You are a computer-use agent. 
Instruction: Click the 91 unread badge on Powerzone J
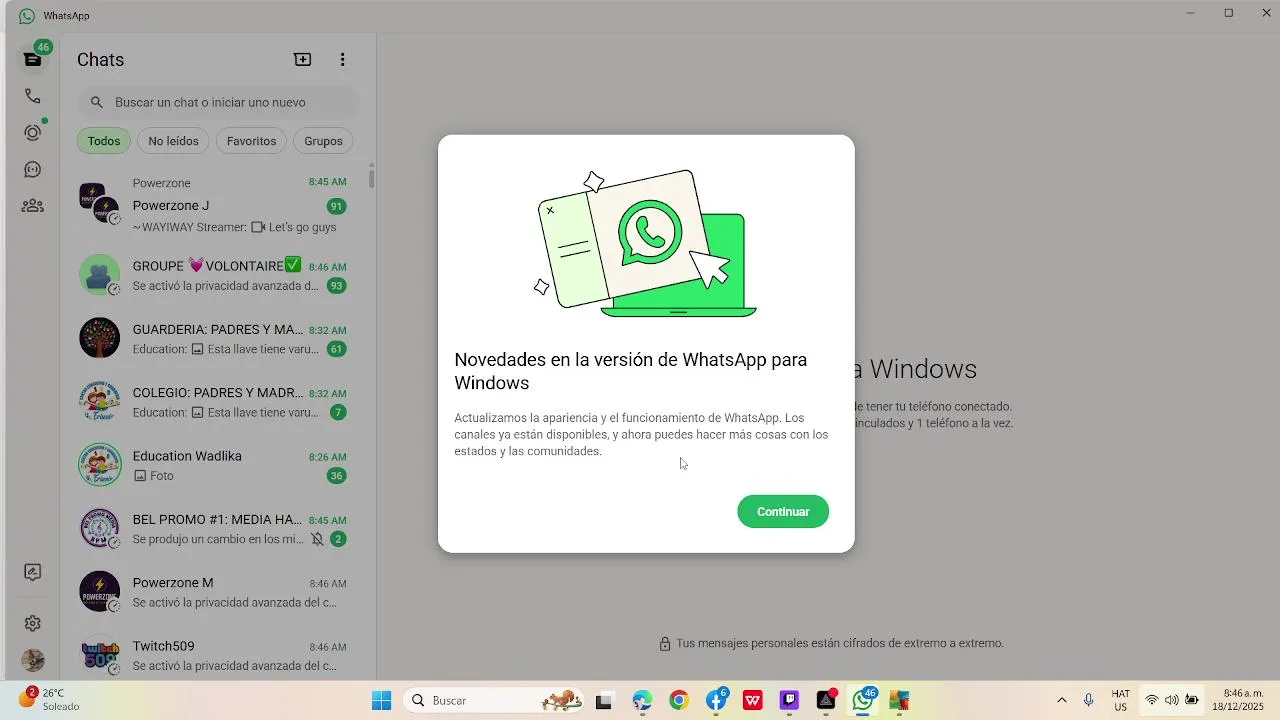pyautogui.click(x=337, y=207)
